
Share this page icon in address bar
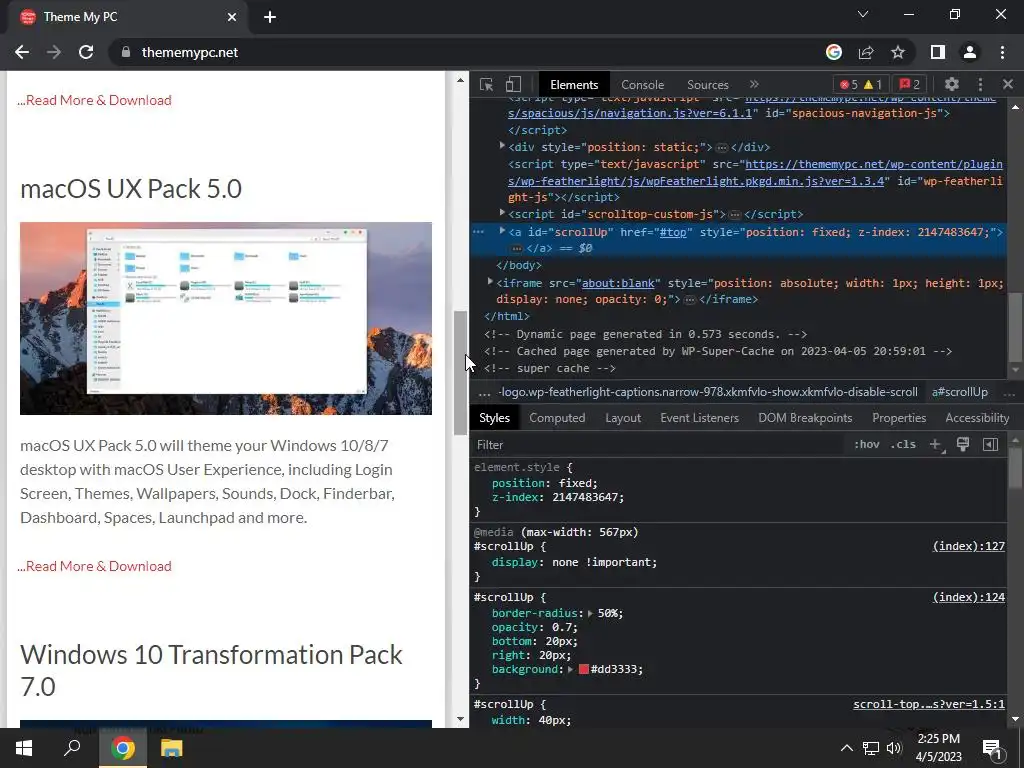pyautogui.click(x=866, y=52)
